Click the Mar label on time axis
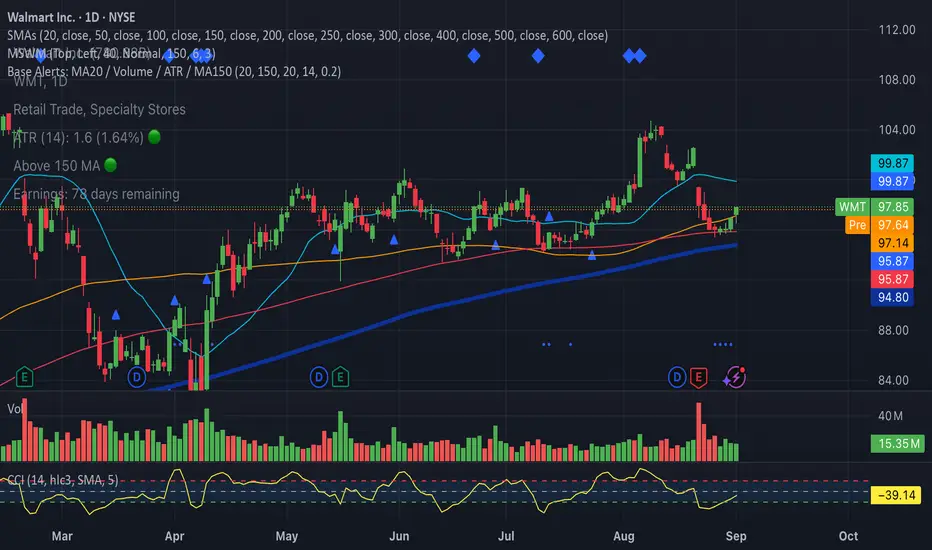 click(62, 536)
